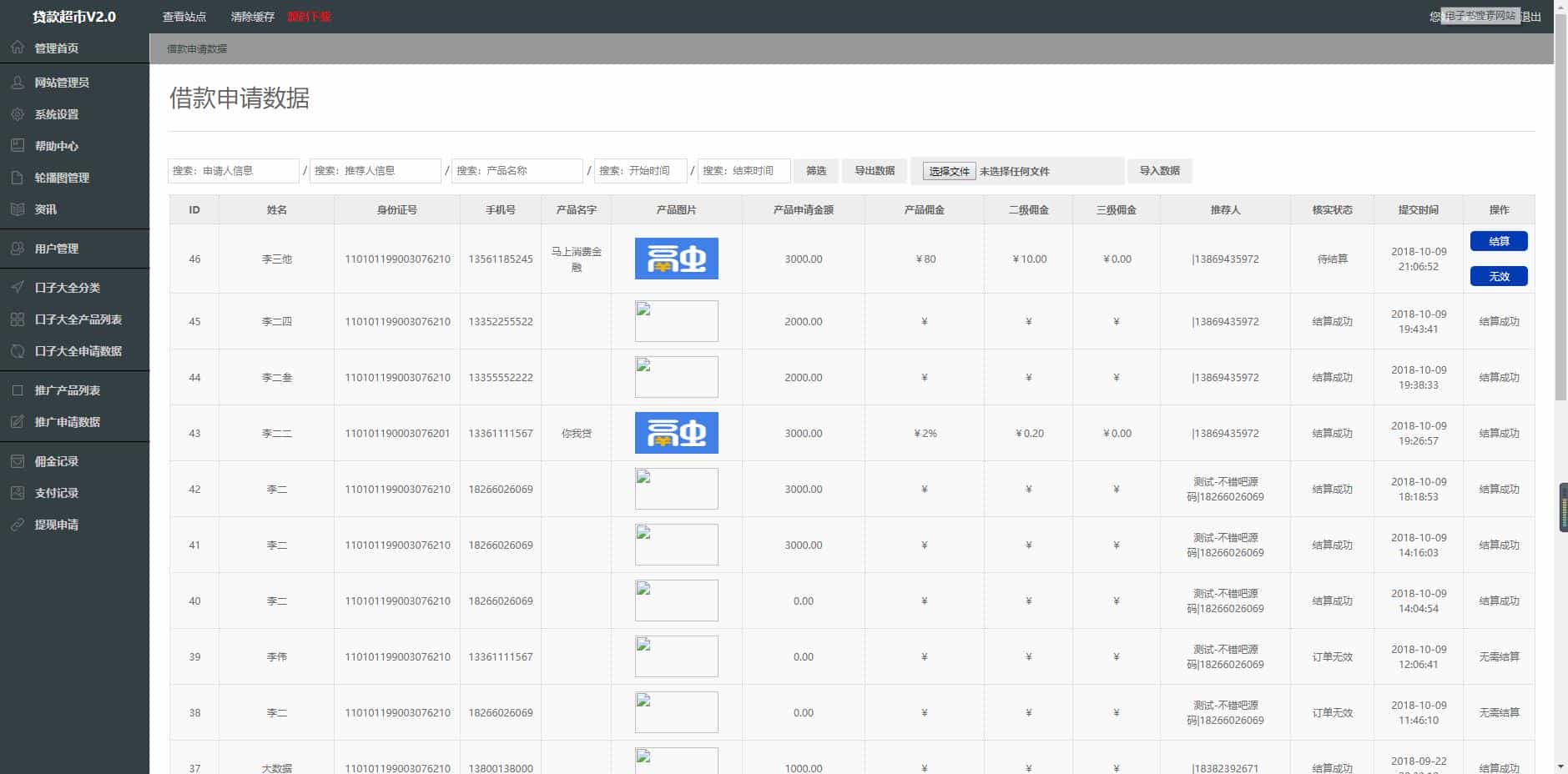The height and width of the screenshot is (774, 1568).
Task: Click 清除缓存 in the top bar
Action: tap(252, 17)
